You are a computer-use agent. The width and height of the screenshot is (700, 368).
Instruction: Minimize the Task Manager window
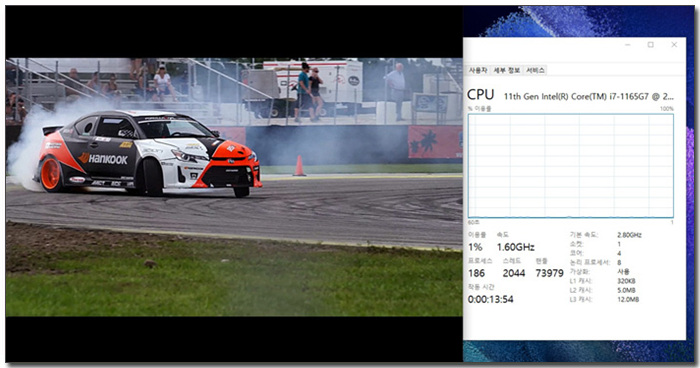[628, 45]
